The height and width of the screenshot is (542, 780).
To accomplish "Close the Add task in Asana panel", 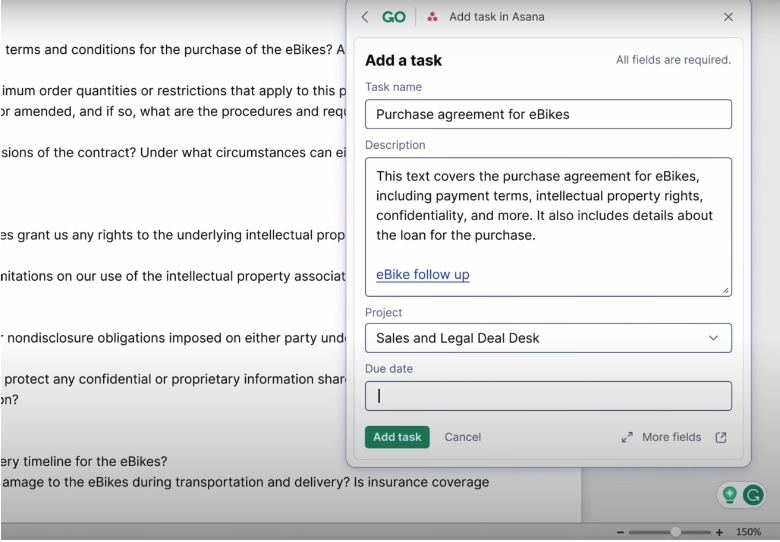I will (728, 17).
